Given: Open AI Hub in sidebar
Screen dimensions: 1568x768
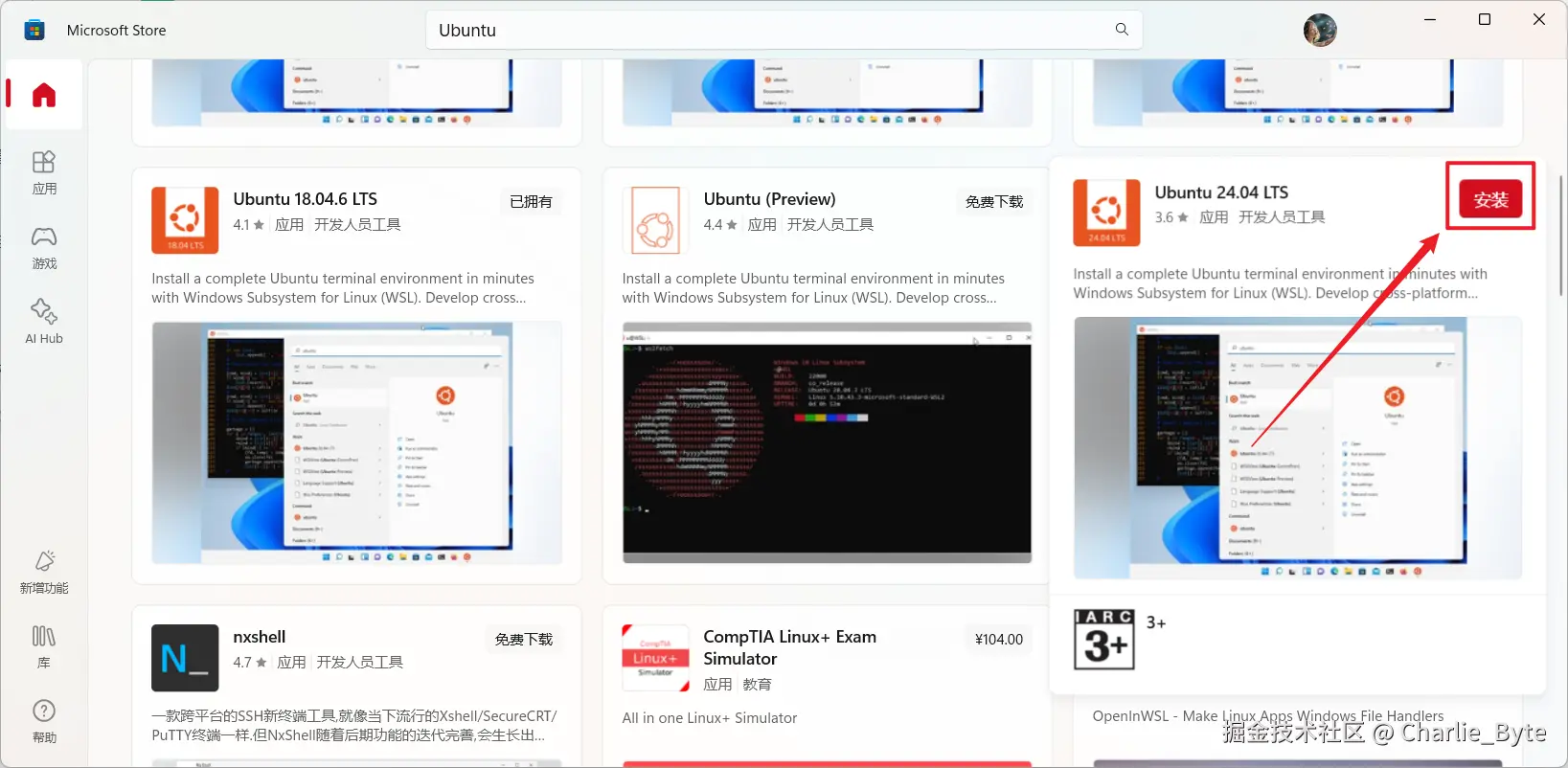Looking at the screenshot, I should [x=44, y=322].
